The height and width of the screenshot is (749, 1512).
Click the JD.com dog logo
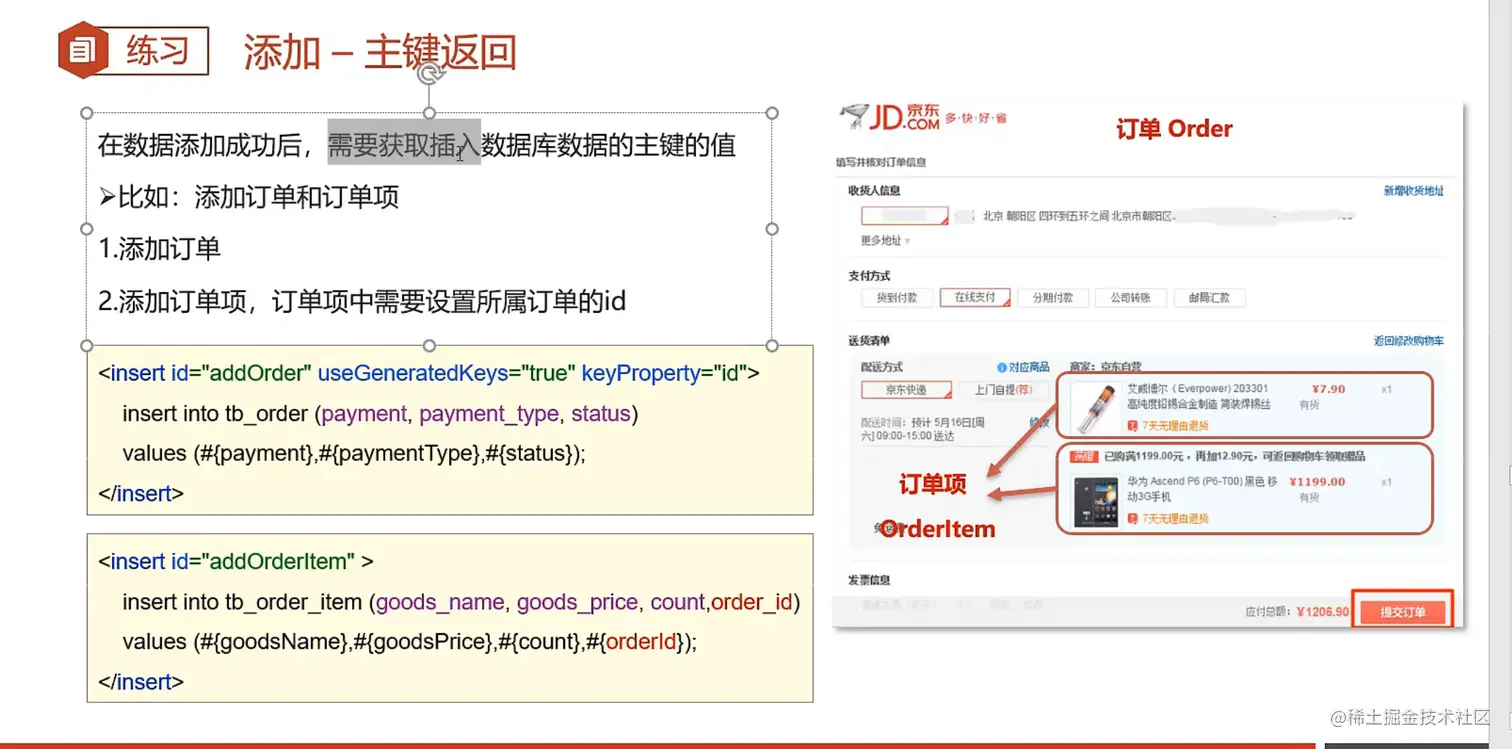point(856,117)
